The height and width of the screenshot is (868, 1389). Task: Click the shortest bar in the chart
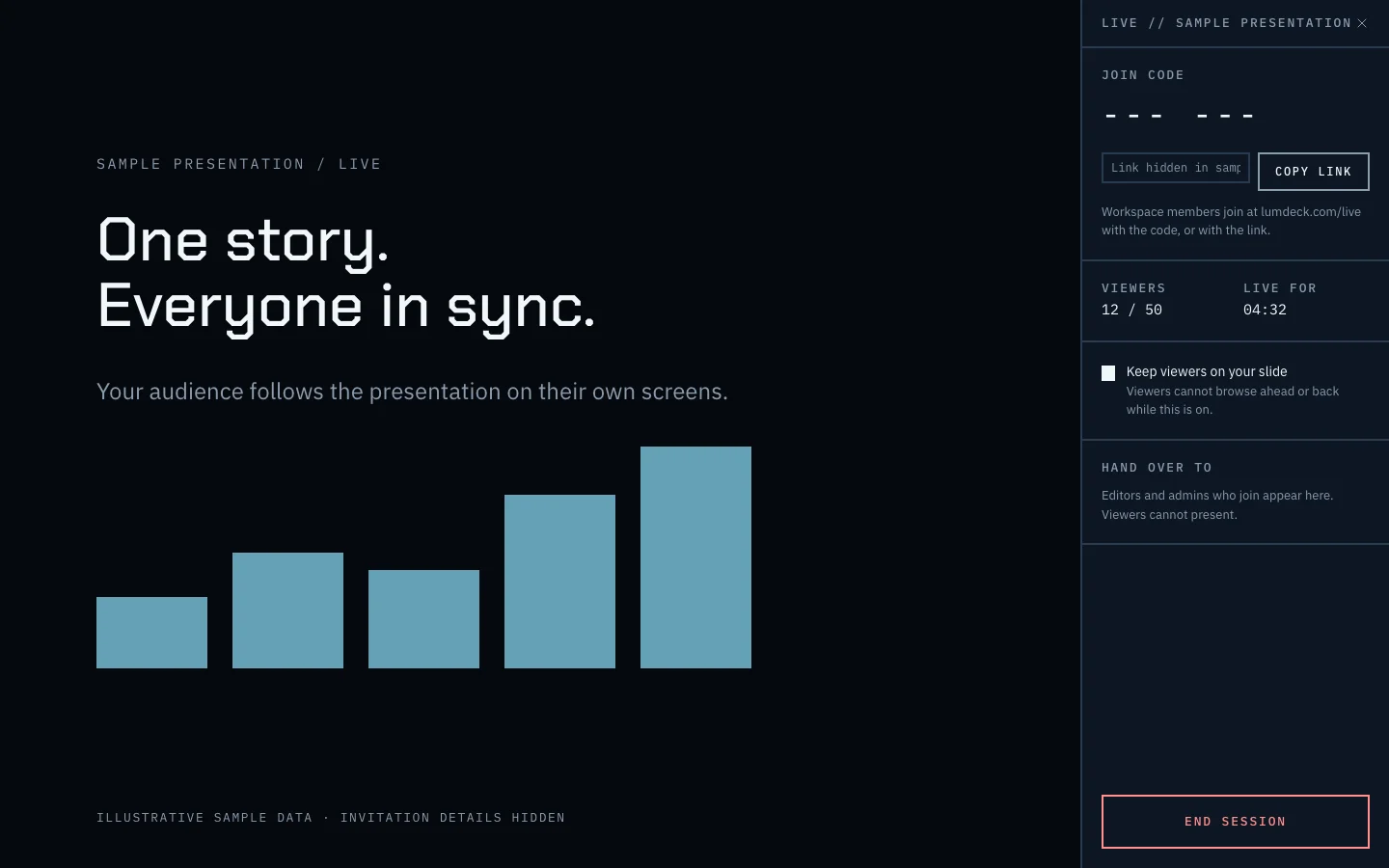(151, 633)
